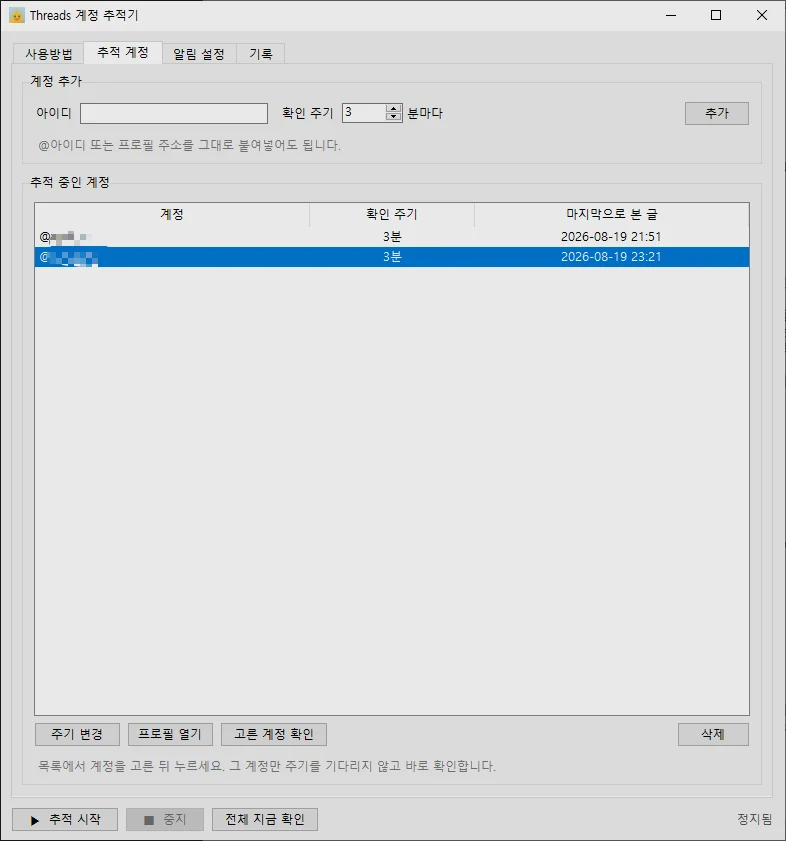Minimize the Threads 계정 추적기 window
Viewport: 786px width, 841px height.
tap(671, 16)
